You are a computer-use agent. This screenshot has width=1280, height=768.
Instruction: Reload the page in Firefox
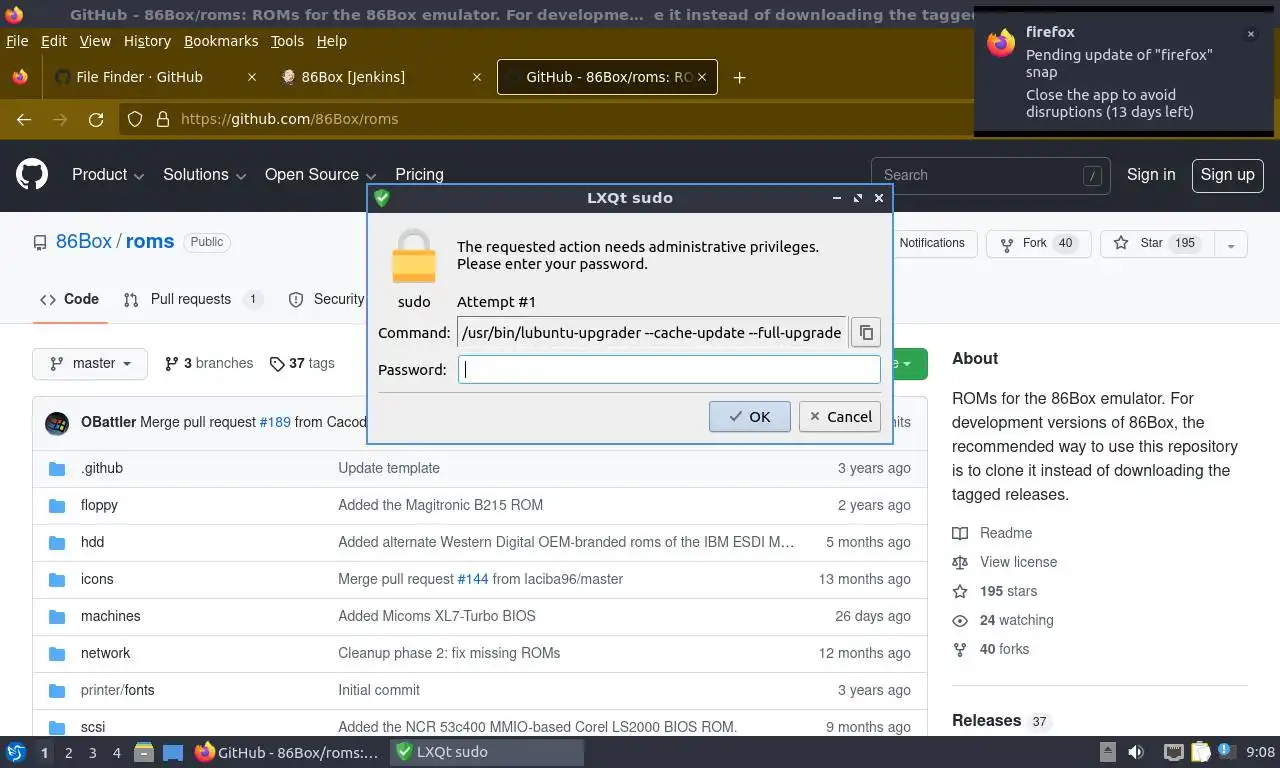pos(96,119)
